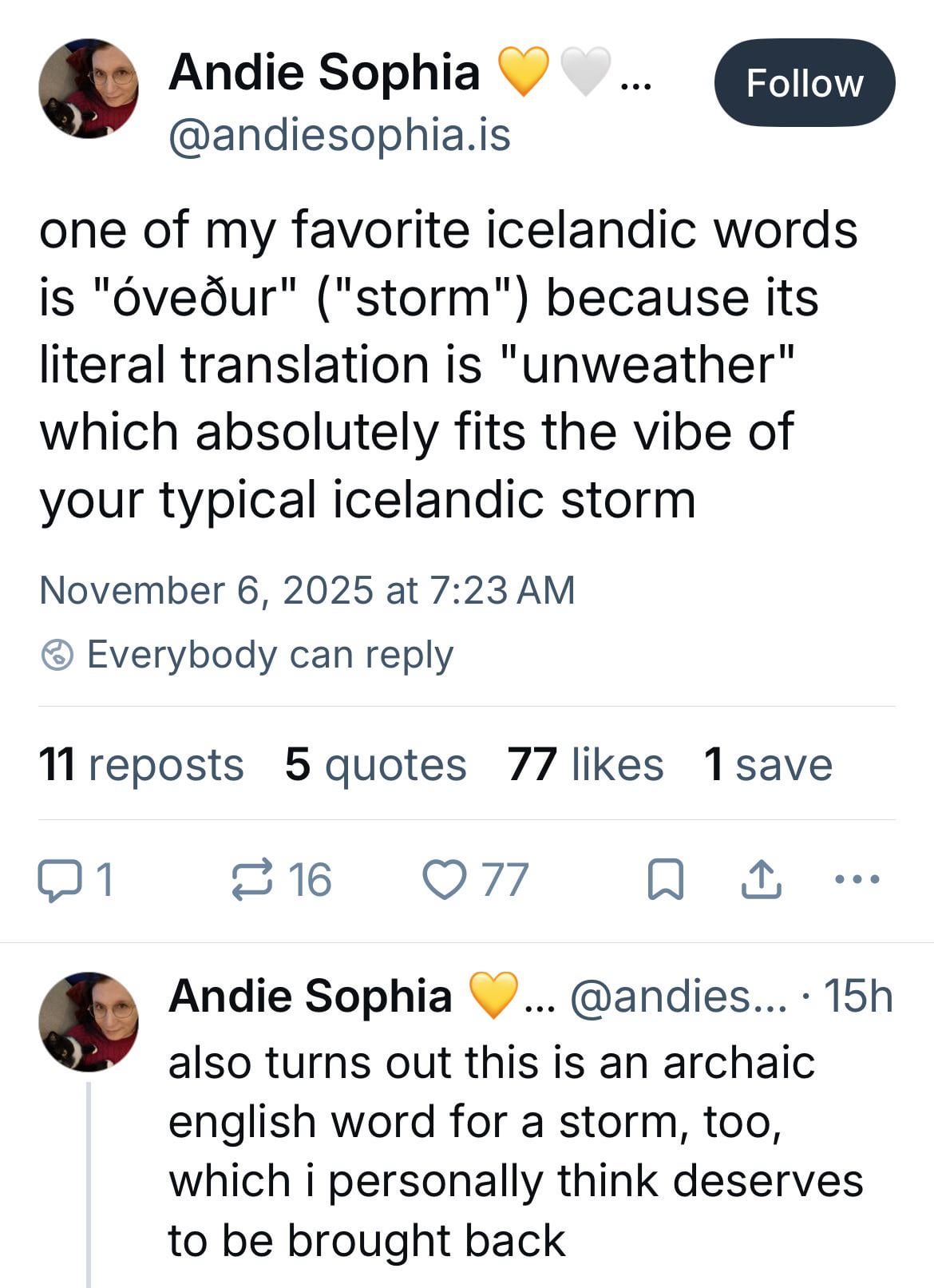Open the "Everybody can reply" setting
The height and width of the screenshot is (1288, 934).
tap(270, 656)
